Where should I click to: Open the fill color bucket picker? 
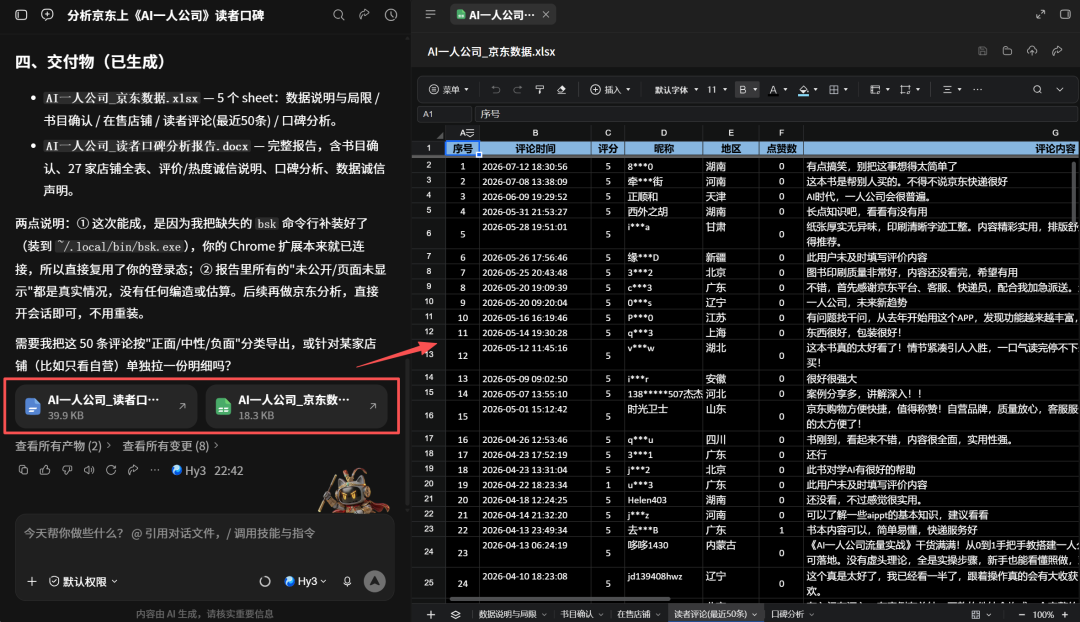point(808,90)
